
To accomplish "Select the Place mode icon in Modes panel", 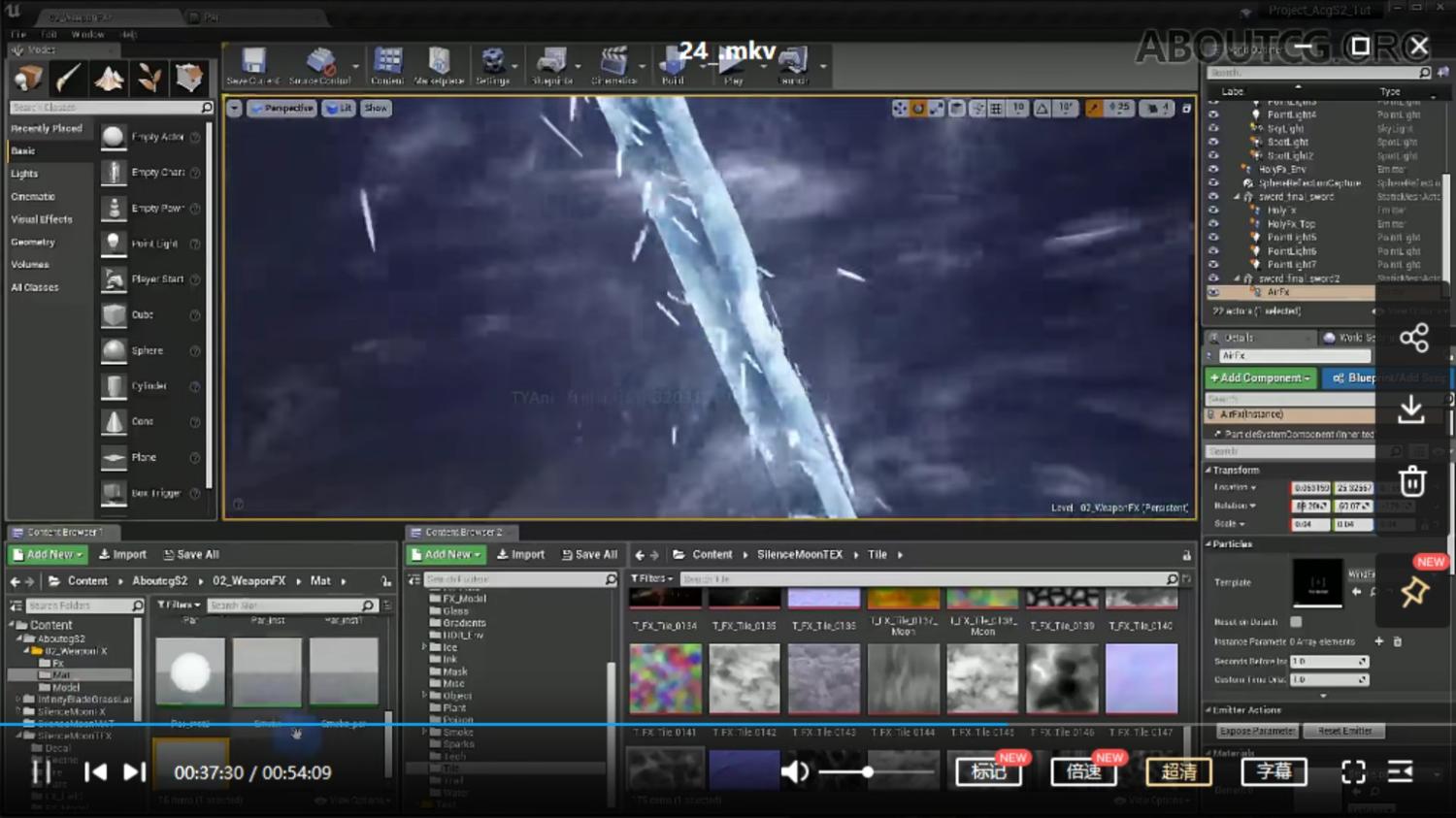I will pyautogui.click(x=27, y=78).
